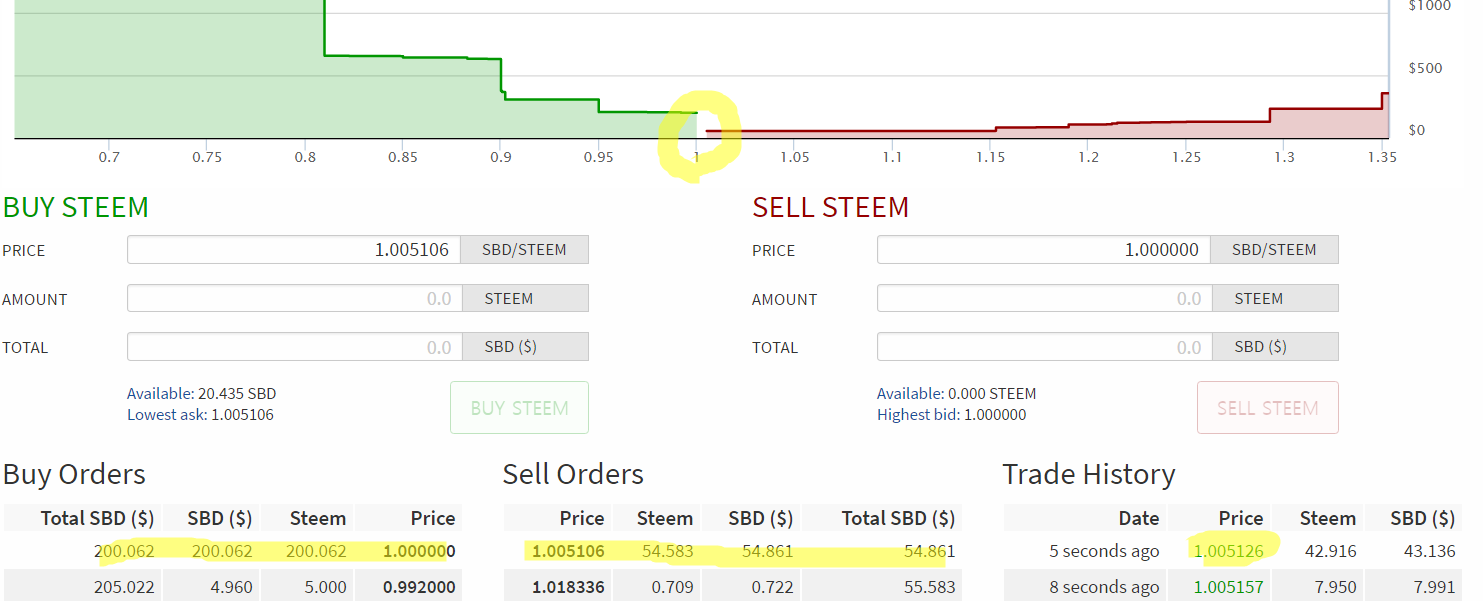Click the Sell Steem amount field
Screen dimensions: 1483x601
[1043, 298]
